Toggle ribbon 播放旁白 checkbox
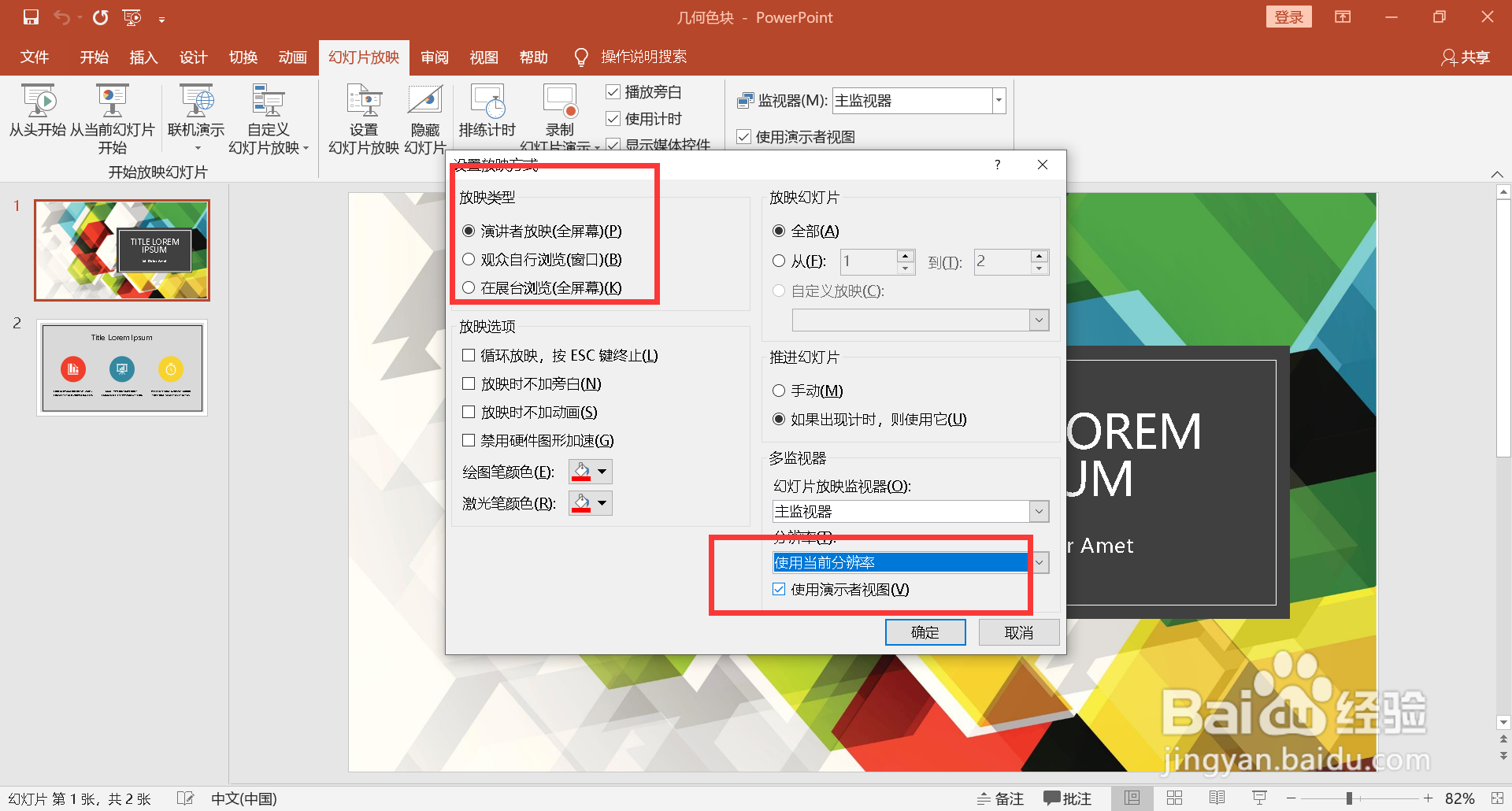Viewport: 1512px width, 811px height. pos(613,92)
